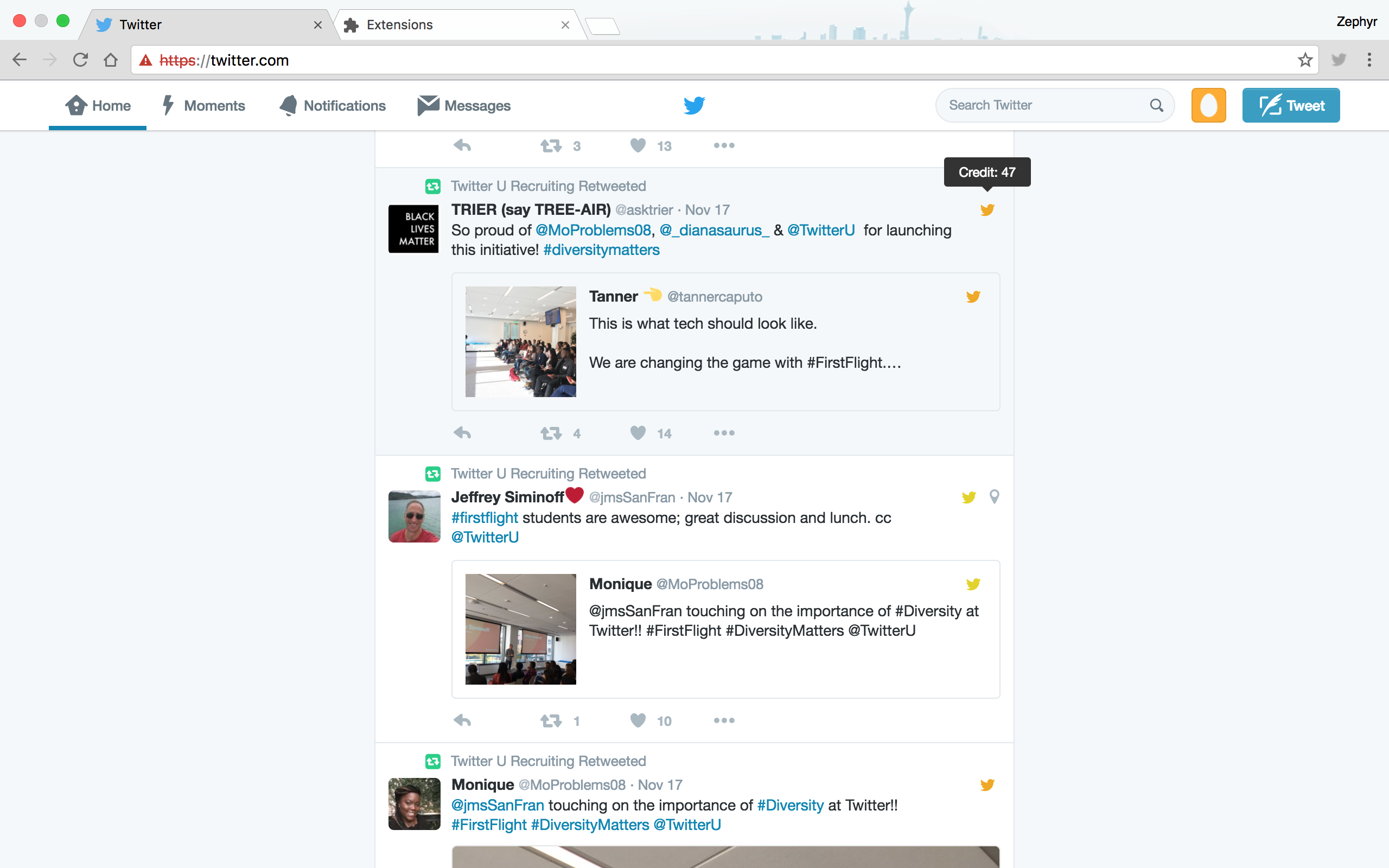Image resolution: width=1389 pixels, height=868 pixels.
Task: Open the #diversitymatters hashtag link
Action: [x=601, y=250]
